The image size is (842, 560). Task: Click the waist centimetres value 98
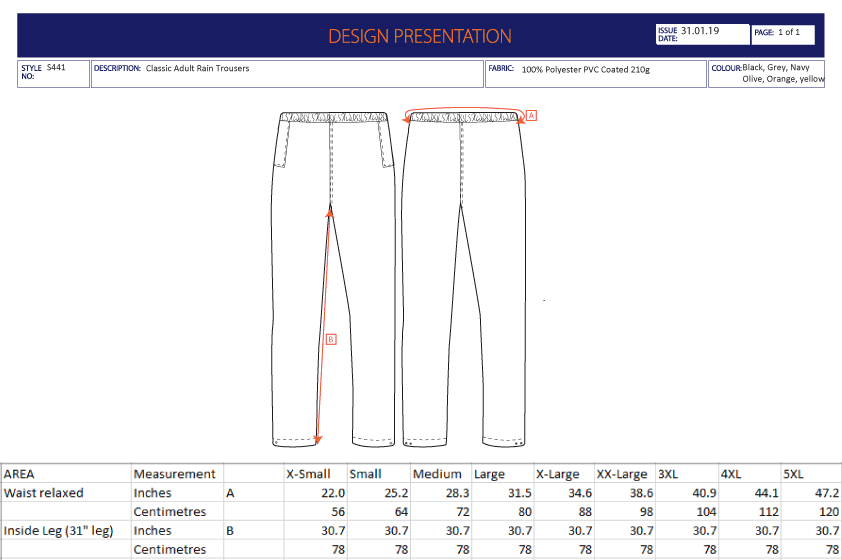[x=647, y=512]
